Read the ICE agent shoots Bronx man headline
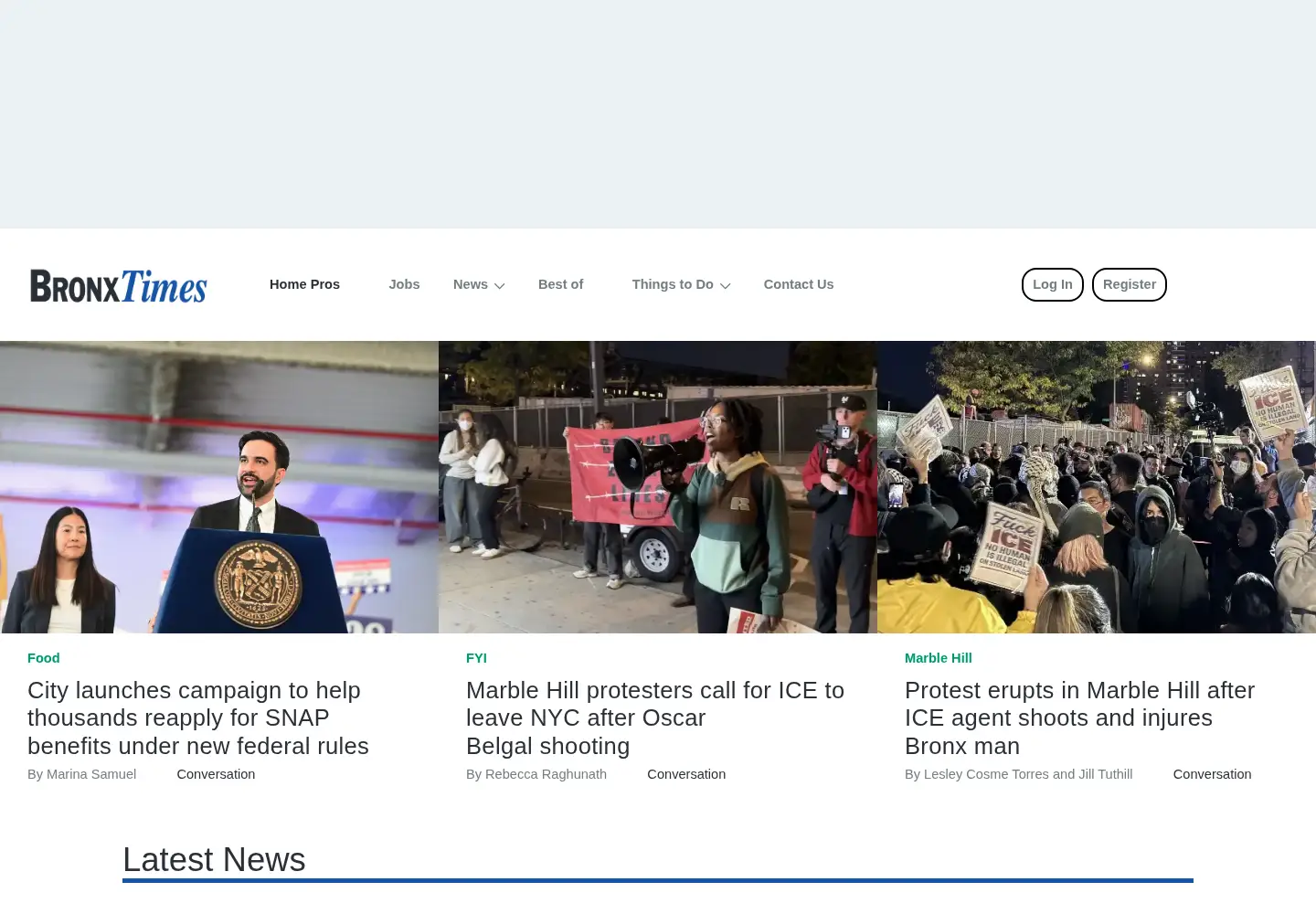This screenshot has height=914, width=1316. pyautogui.click(x=1079, y=718)
